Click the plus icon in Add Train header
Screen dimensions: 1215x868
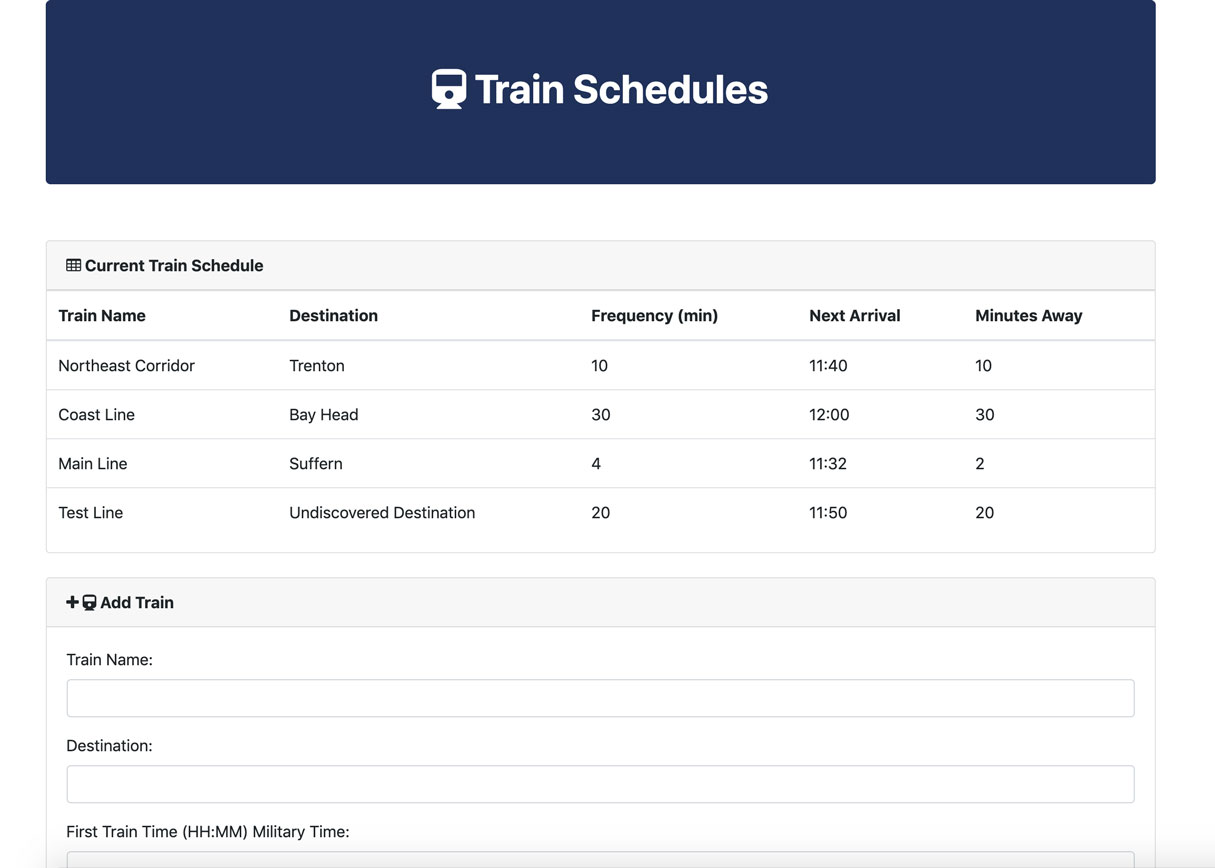tap(72, 602)
